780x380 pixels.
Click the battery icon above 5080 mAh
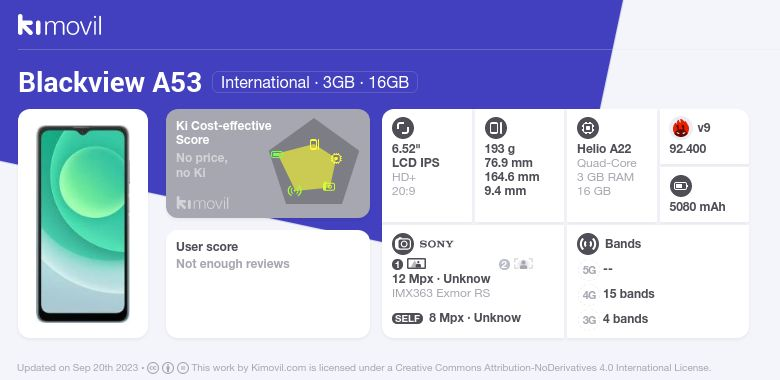[x=681, y=187]
